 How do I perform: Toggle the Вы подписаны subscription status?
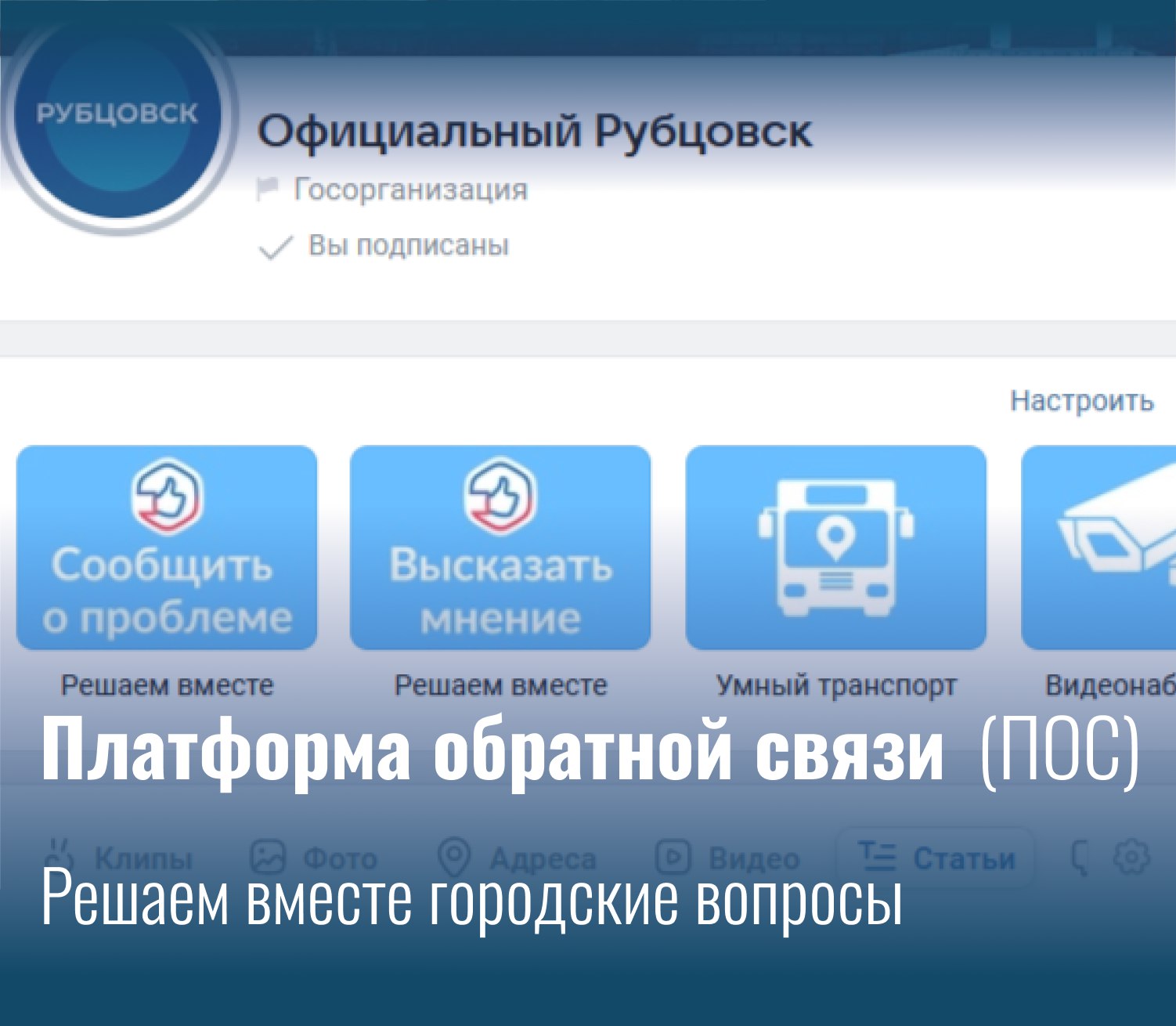[x=408, y=246]
